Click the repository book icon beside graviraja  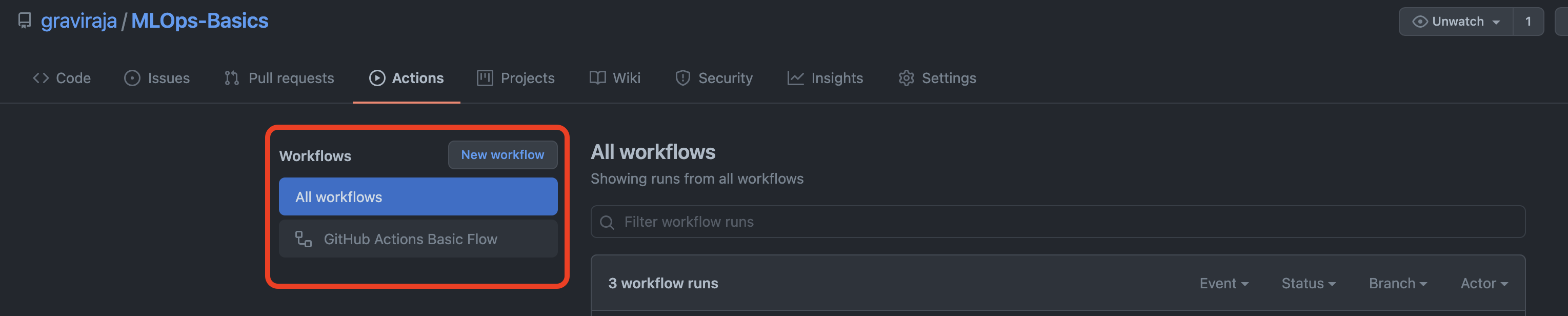tap(24, 21)
